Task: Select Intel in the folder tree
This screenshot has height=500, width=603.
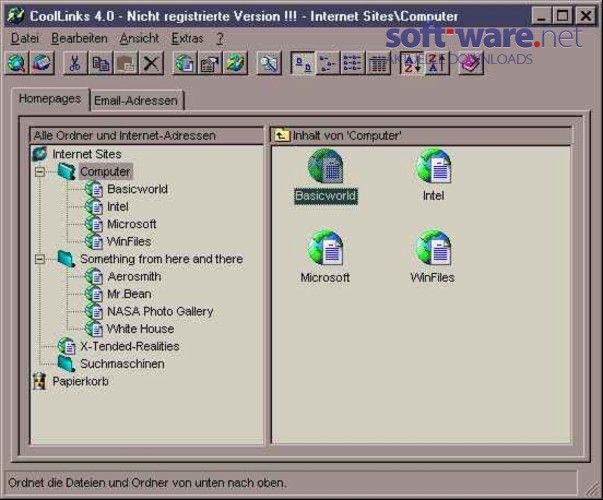Action: tap(118, 207)
